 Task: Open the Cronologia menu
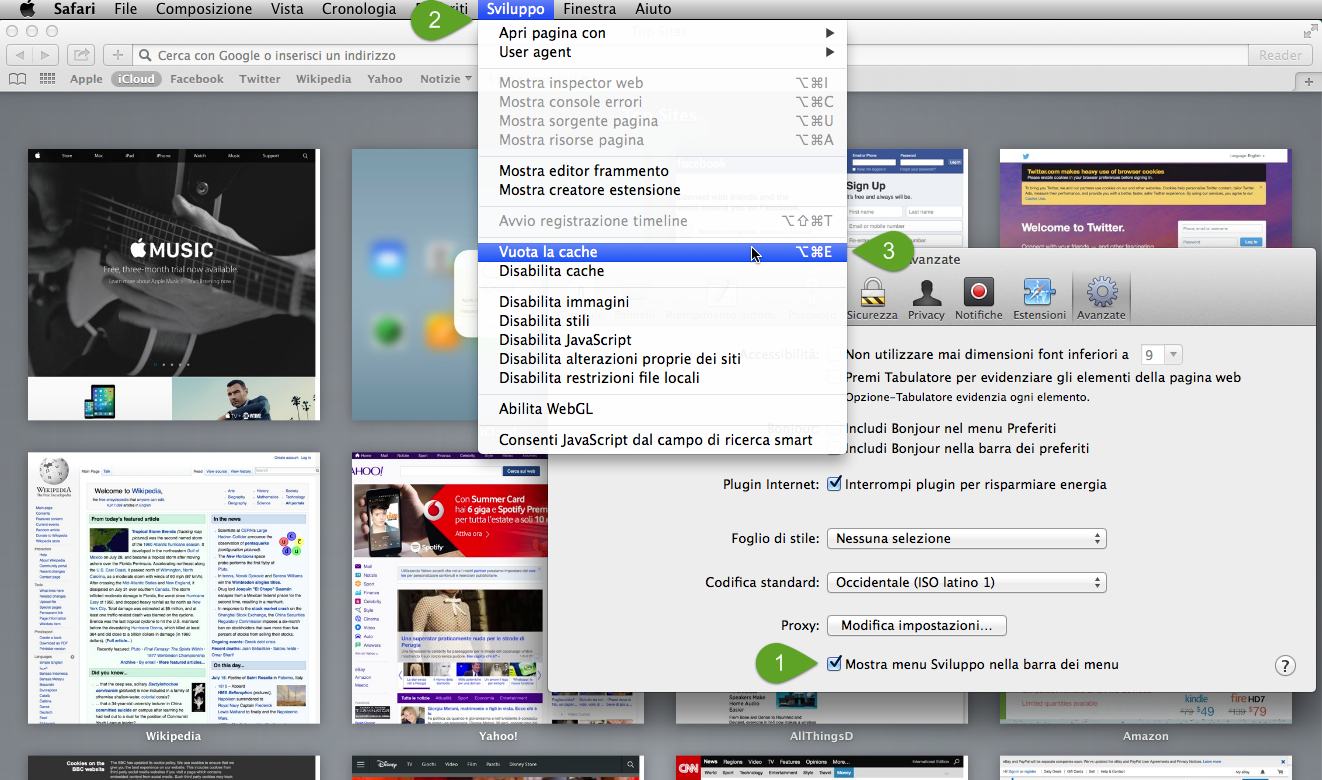(x=359, y=9)
